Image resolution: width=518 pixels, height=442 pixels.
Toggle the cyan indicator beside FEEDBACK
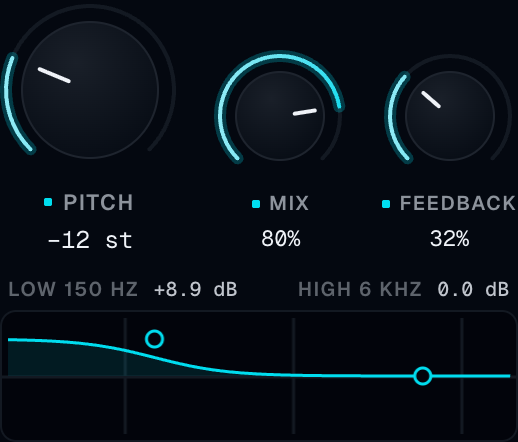(x=386, y=204)
